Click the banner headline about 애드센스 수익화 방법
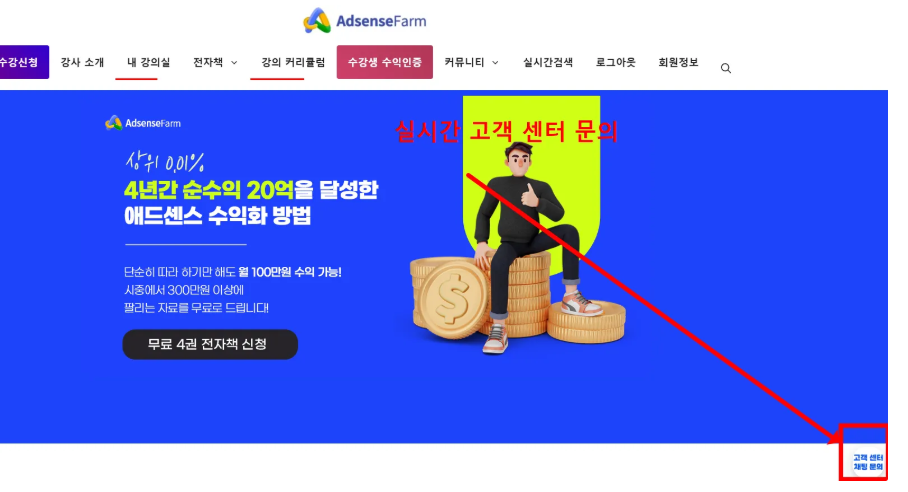908x492 pixels. pos(251,203)
